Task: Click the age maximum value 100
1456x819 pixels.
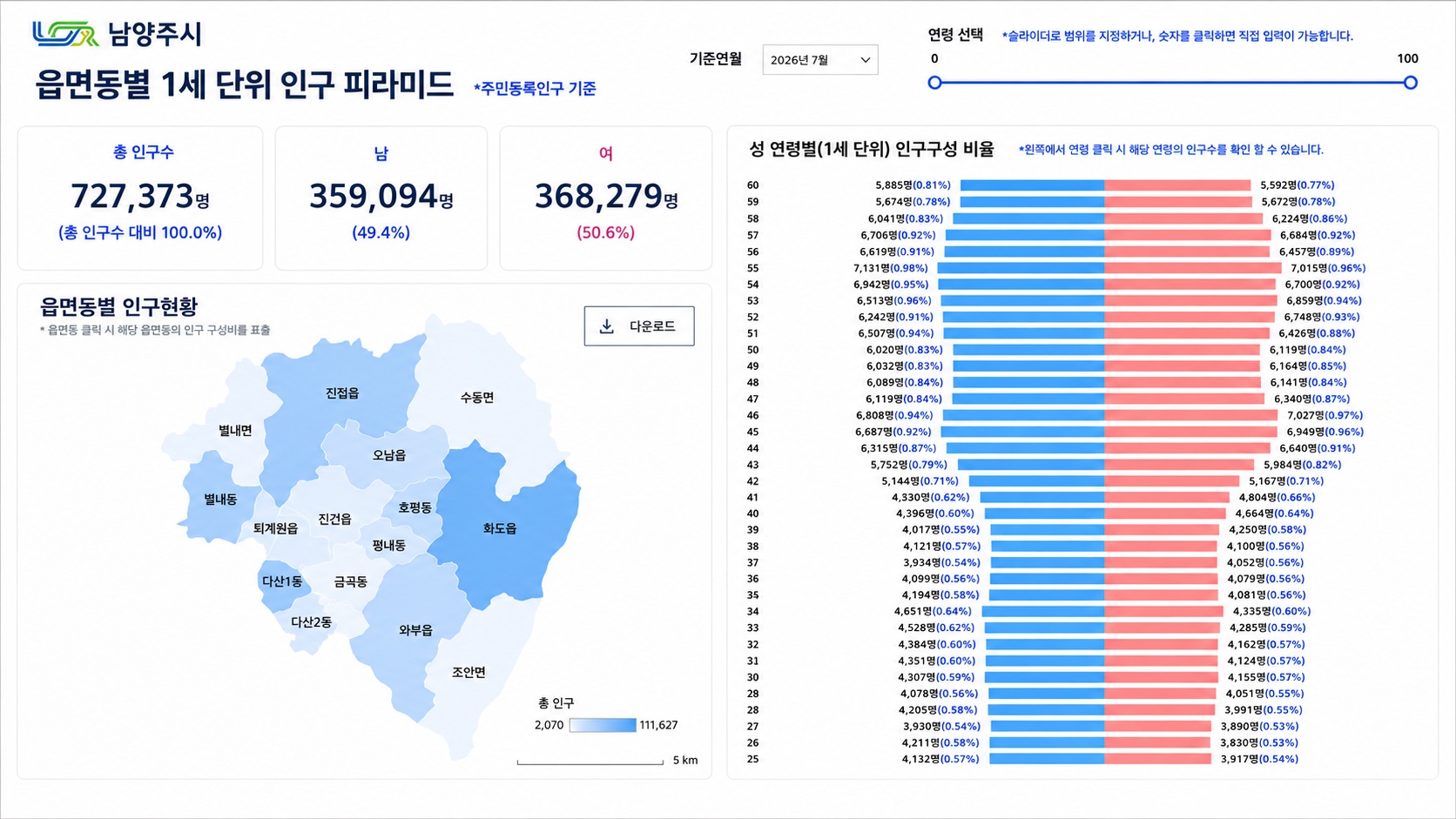Action: tap(1407, 58)
